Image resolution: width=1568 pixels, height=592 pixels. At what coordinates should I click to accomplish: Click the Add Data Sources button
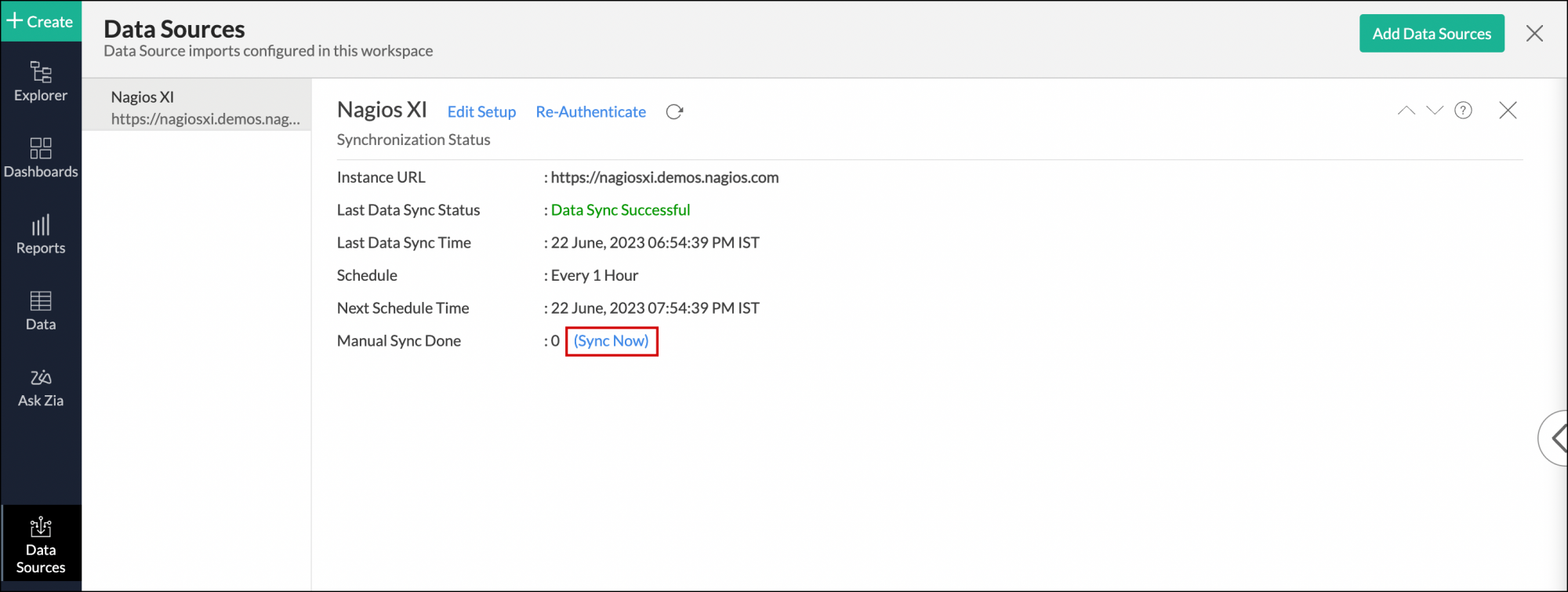1432,34
